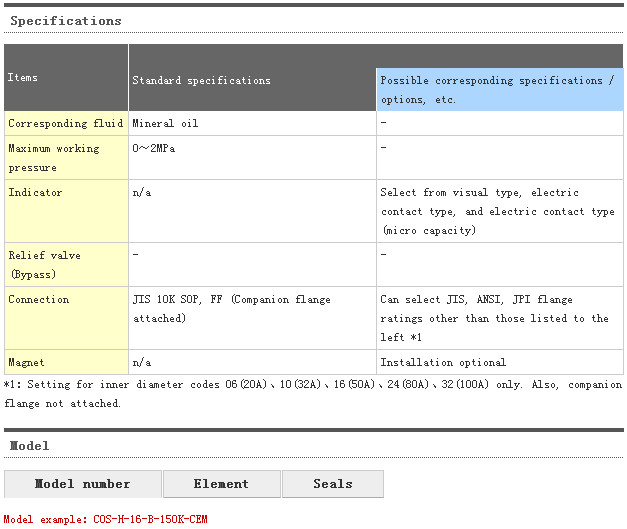
Task: Select the Corresponding fluid row label
Action: 66,123
